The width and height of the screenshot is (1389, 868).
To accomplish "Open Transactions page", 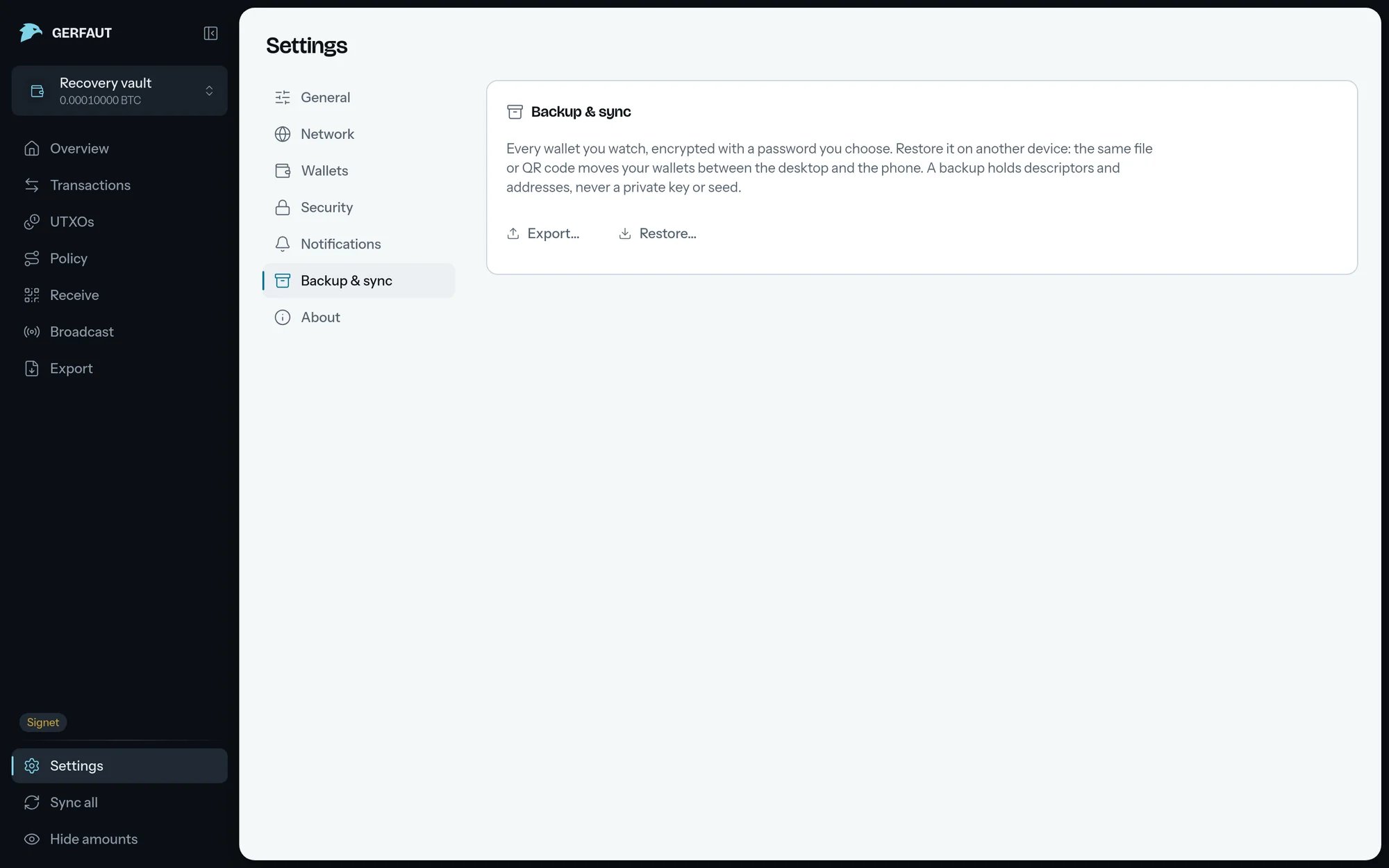I will [x=119, y=185].
